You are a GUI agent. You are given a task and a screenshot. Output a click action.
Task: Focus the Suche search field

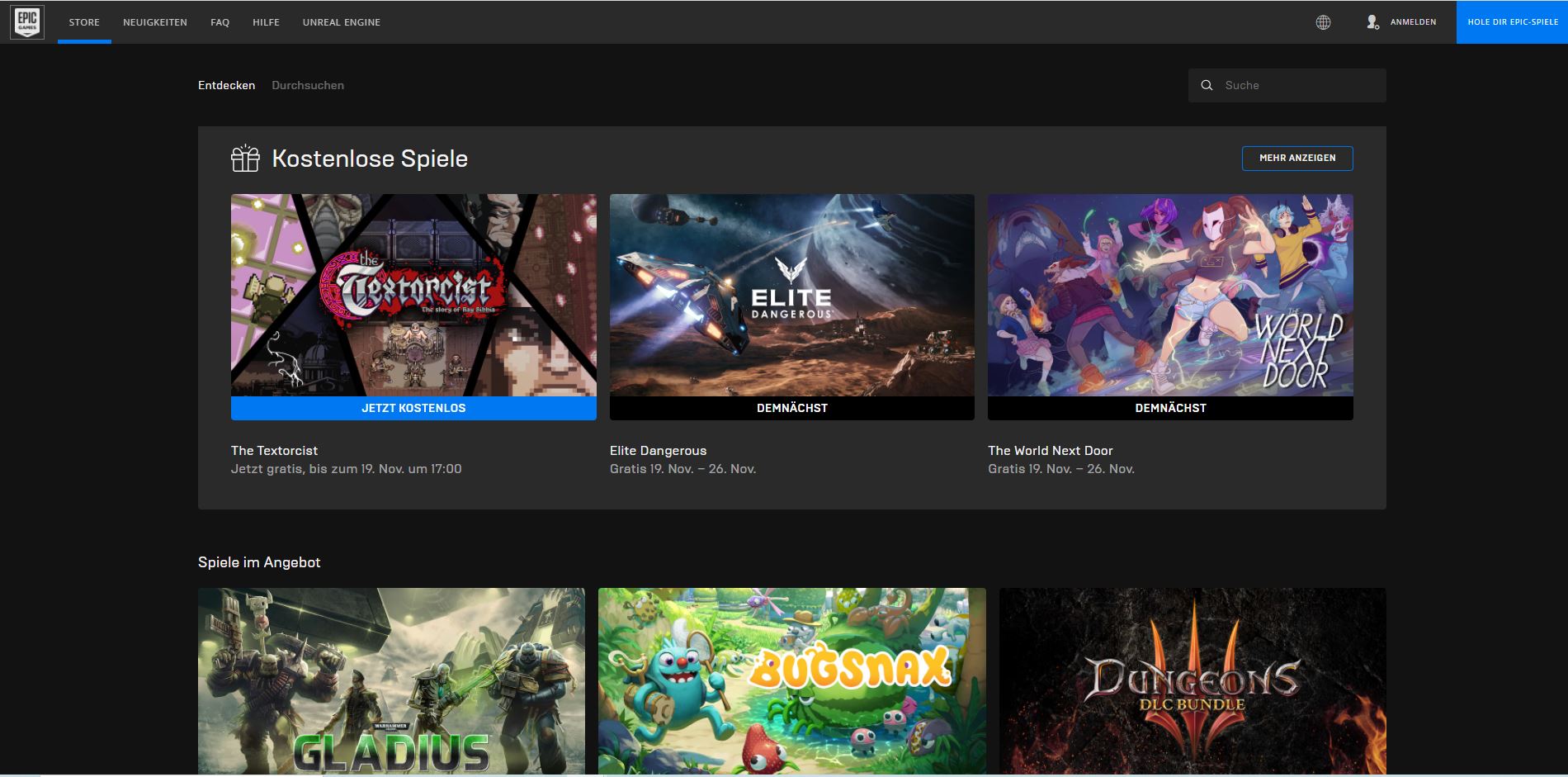[x=1287, y=85]
